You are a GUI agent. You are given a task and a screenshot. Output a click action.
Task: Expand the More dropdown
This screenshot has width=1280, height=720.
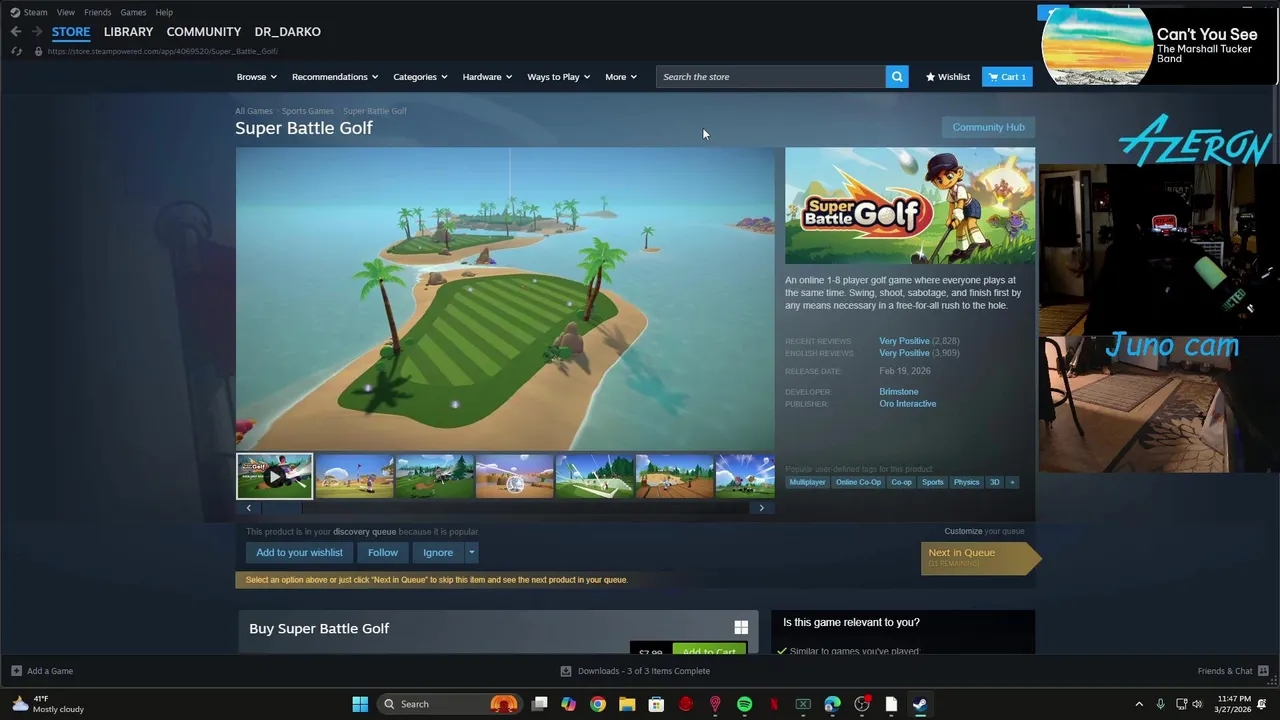(x=620, y=77)
